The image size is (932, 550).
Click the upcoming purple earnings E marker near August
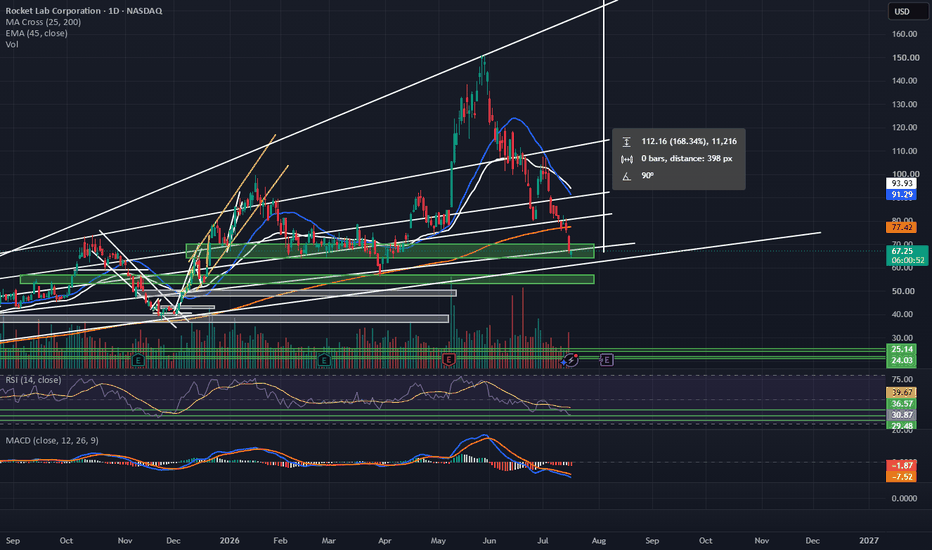pos(606,359)
